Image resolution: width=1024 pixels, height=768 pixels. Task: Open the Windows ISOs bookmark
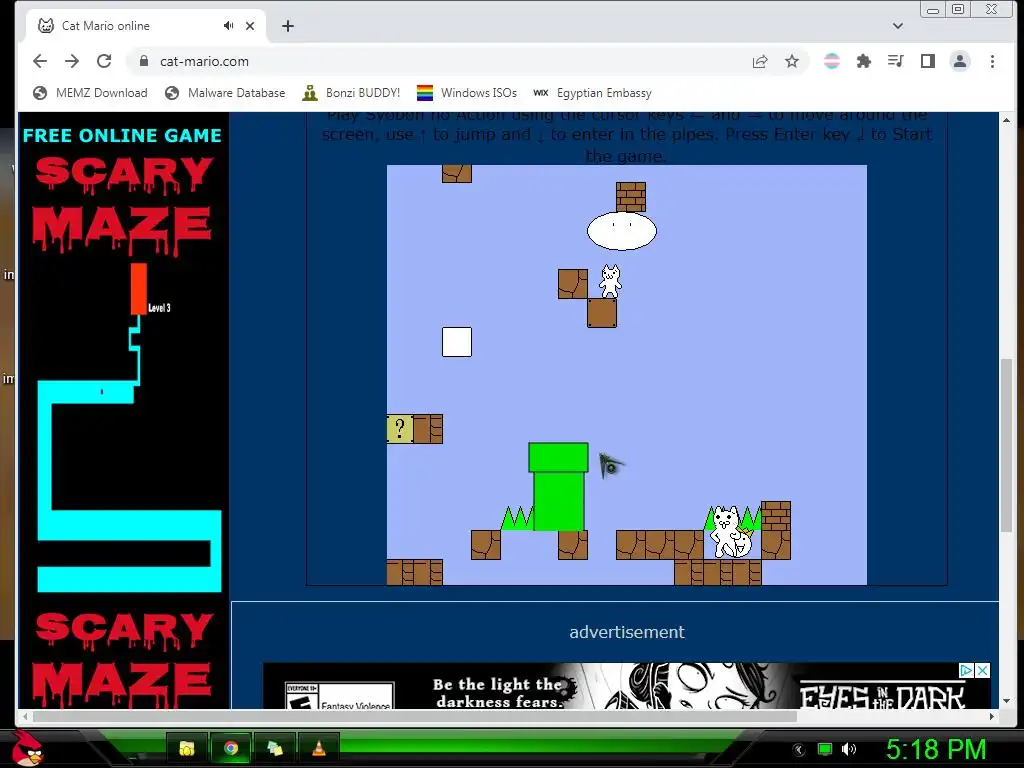pyautogui.click(x=466, y=93)
